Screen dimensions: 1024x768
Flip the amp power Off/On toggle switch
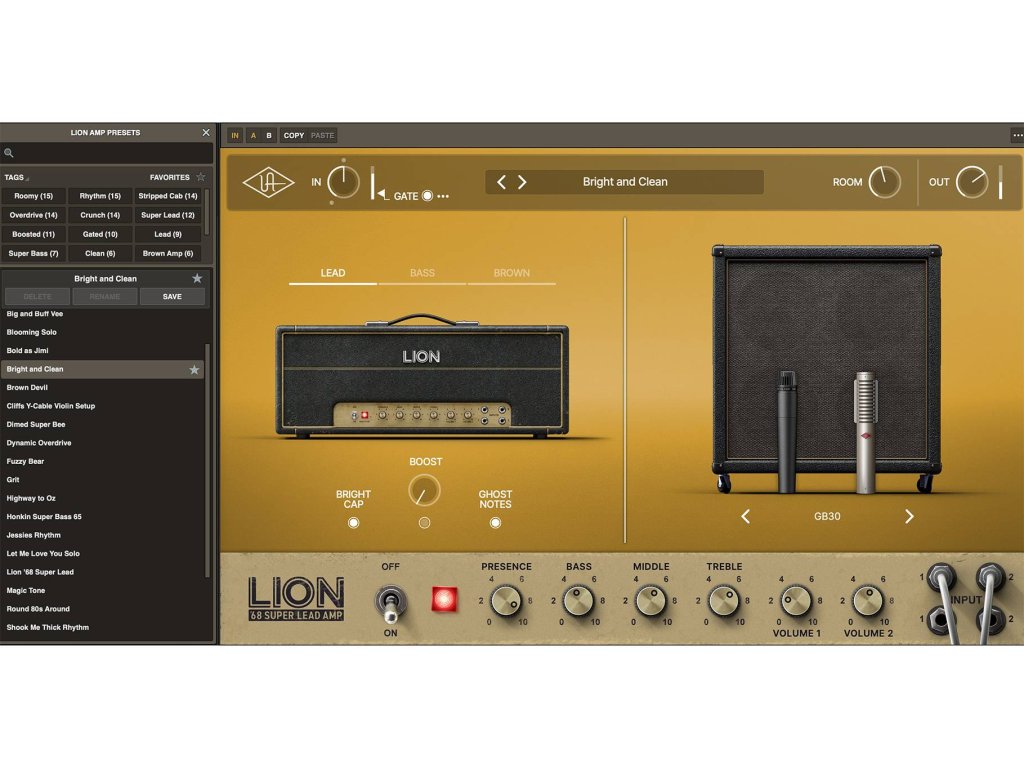(391, 602)
